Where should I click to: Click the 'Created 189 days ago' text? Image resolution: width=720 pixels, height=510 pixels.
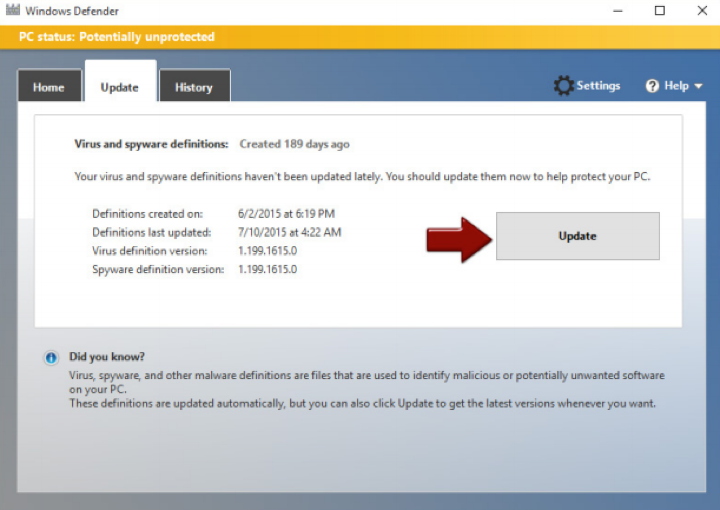coord(294,144)
